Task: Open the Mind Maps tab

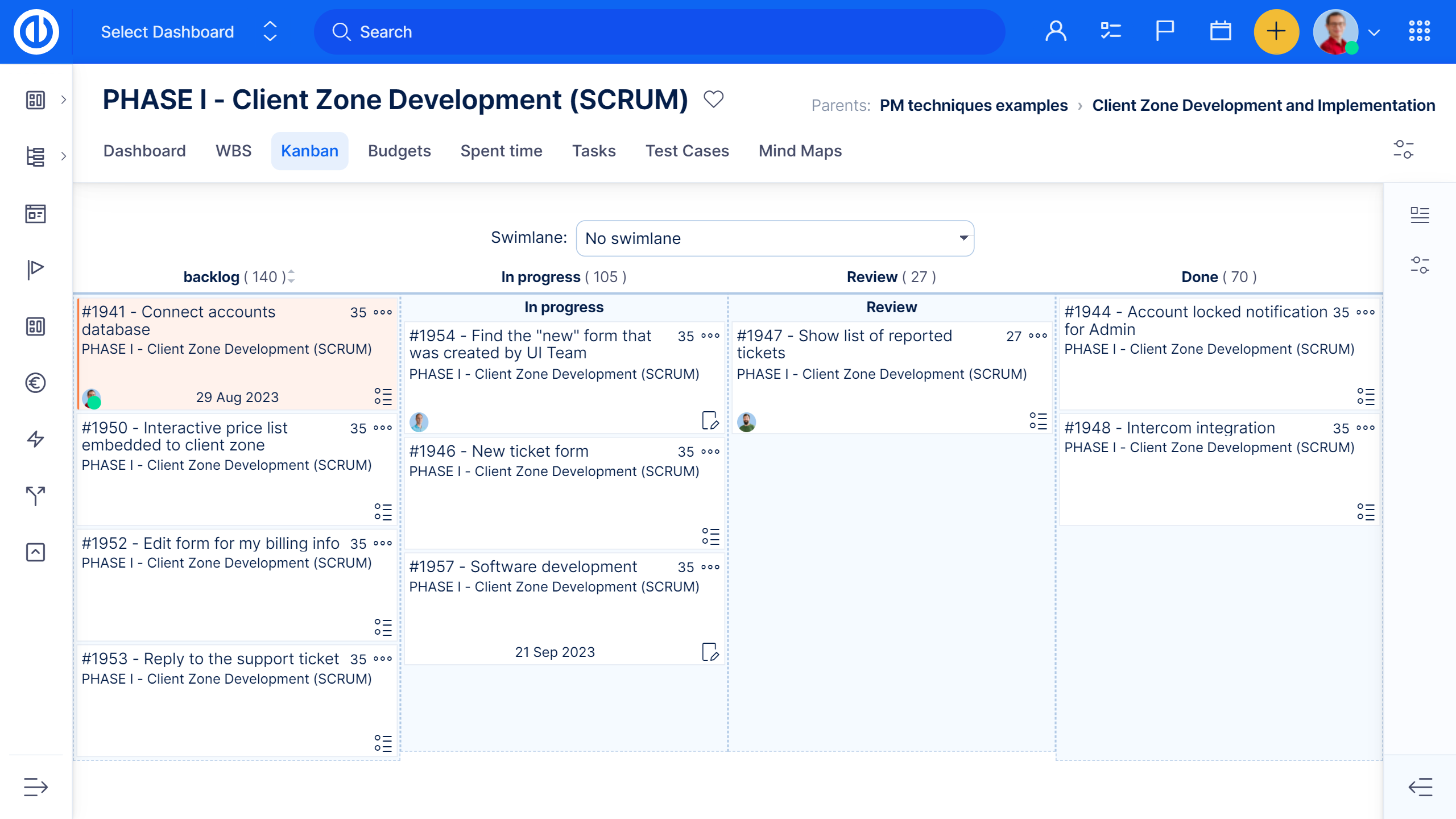Action: coord(800,151)
